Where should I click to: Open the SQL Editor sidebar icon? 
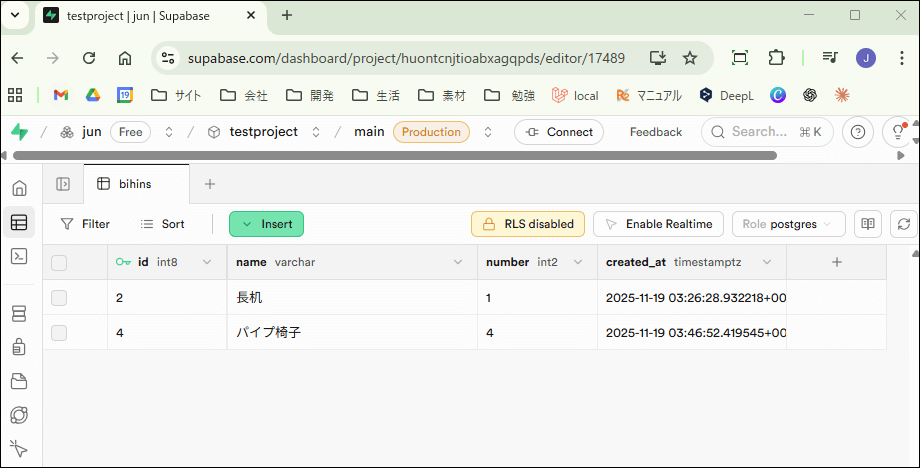click(x=19, y=256)
